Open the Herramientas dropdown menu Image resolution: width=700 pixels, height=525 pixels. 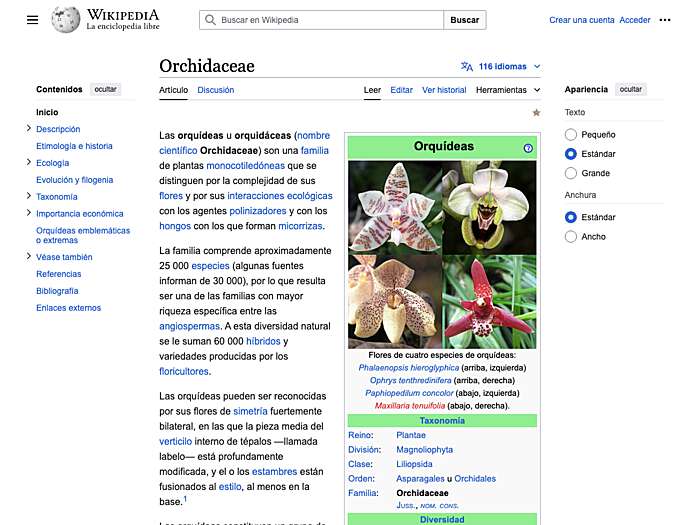point(508,90)
